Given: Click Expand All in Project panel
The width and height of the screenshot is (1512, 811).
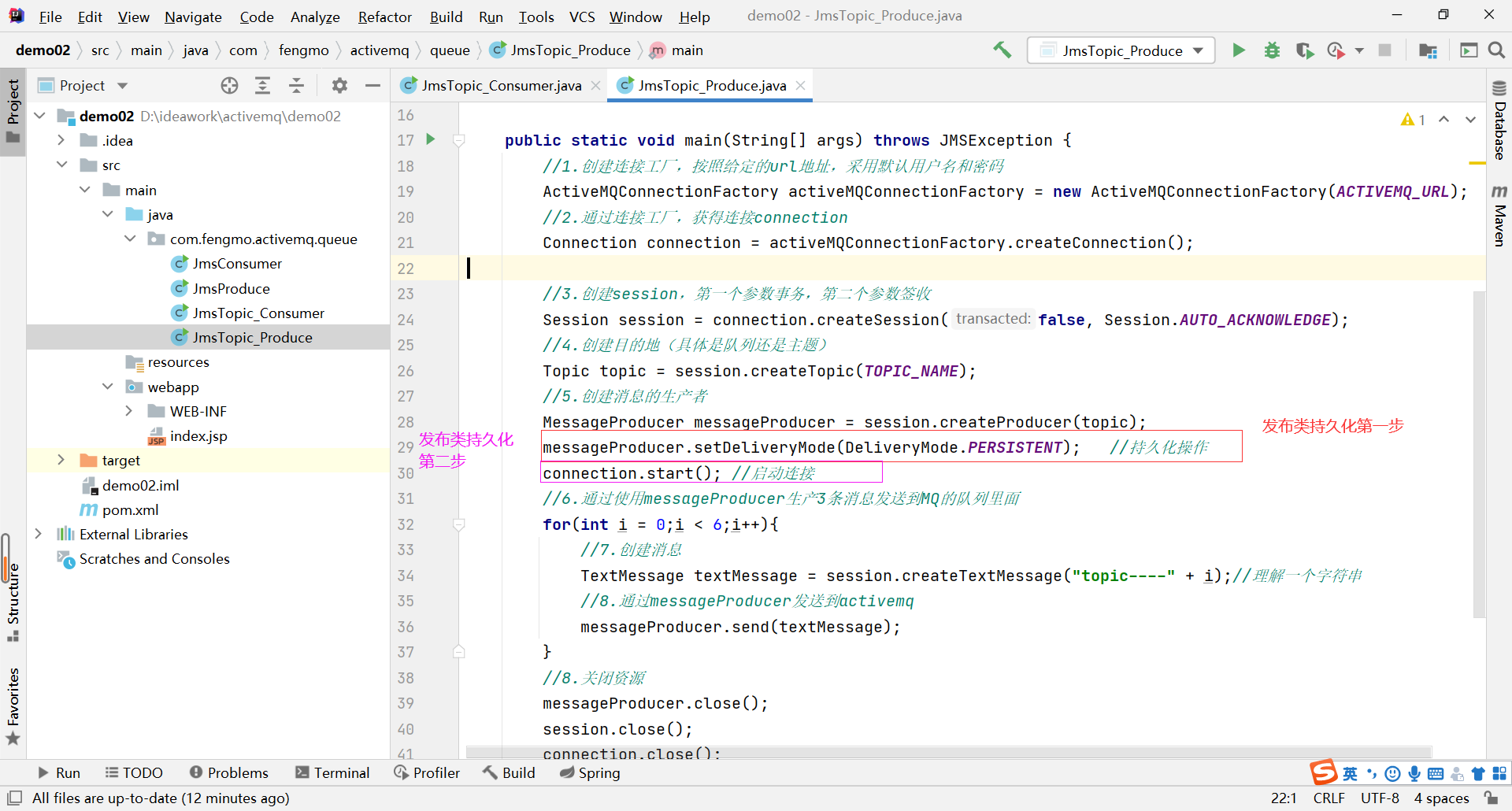Looking at the screenshot, I should 262,86.
